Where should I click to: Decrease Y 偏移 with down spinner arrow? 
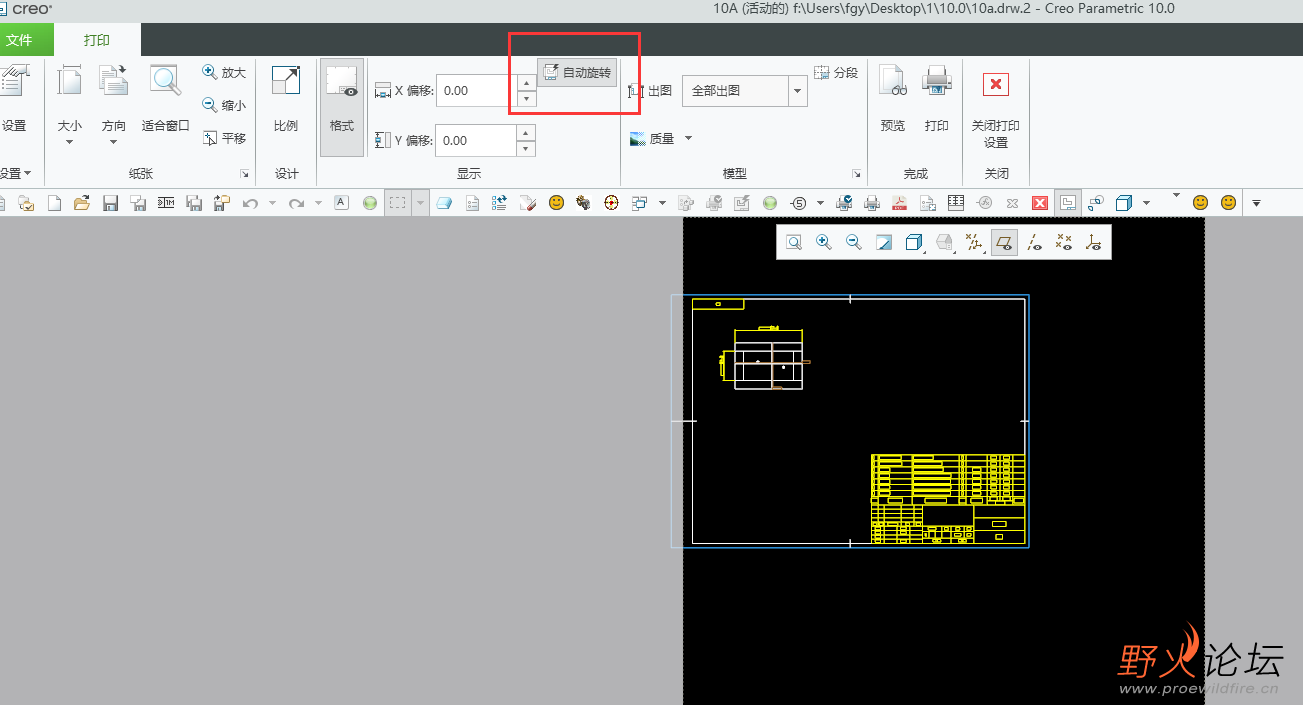pos(526,149)
